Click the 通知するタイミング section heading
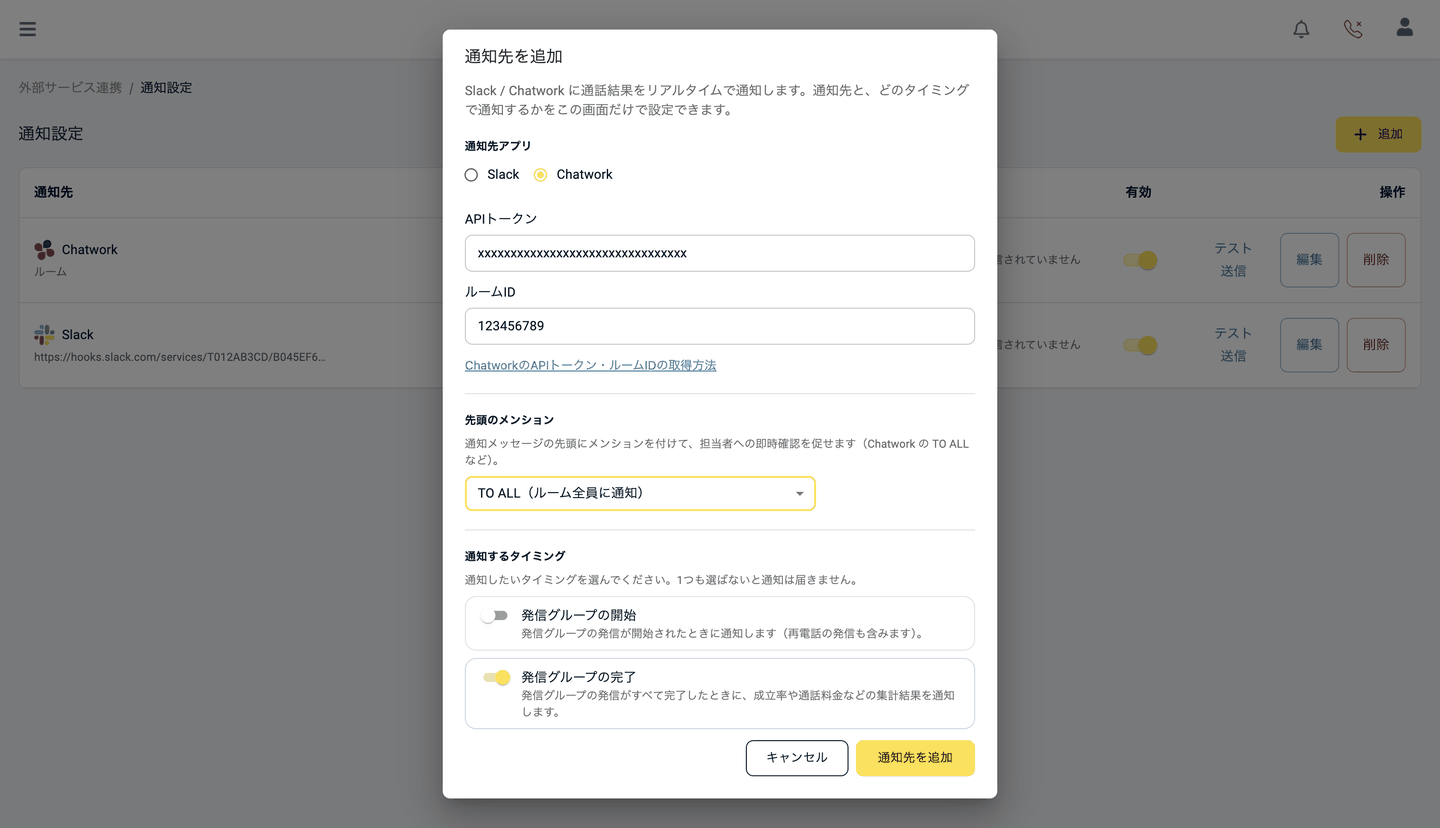 tap(515, 556)
